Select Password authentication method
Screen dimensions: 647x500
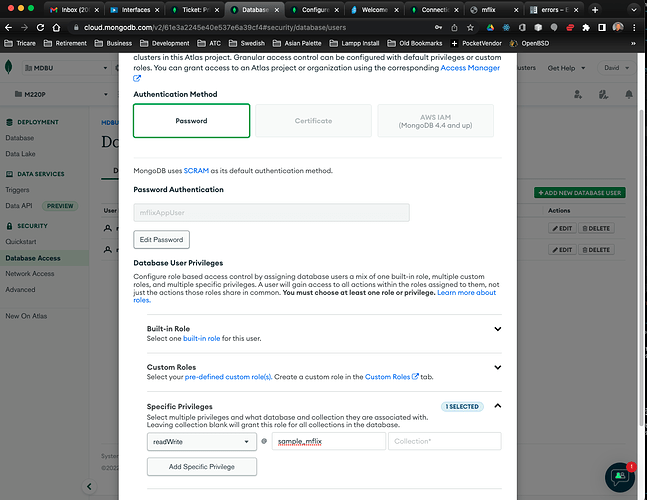click(x=191, y=120)
